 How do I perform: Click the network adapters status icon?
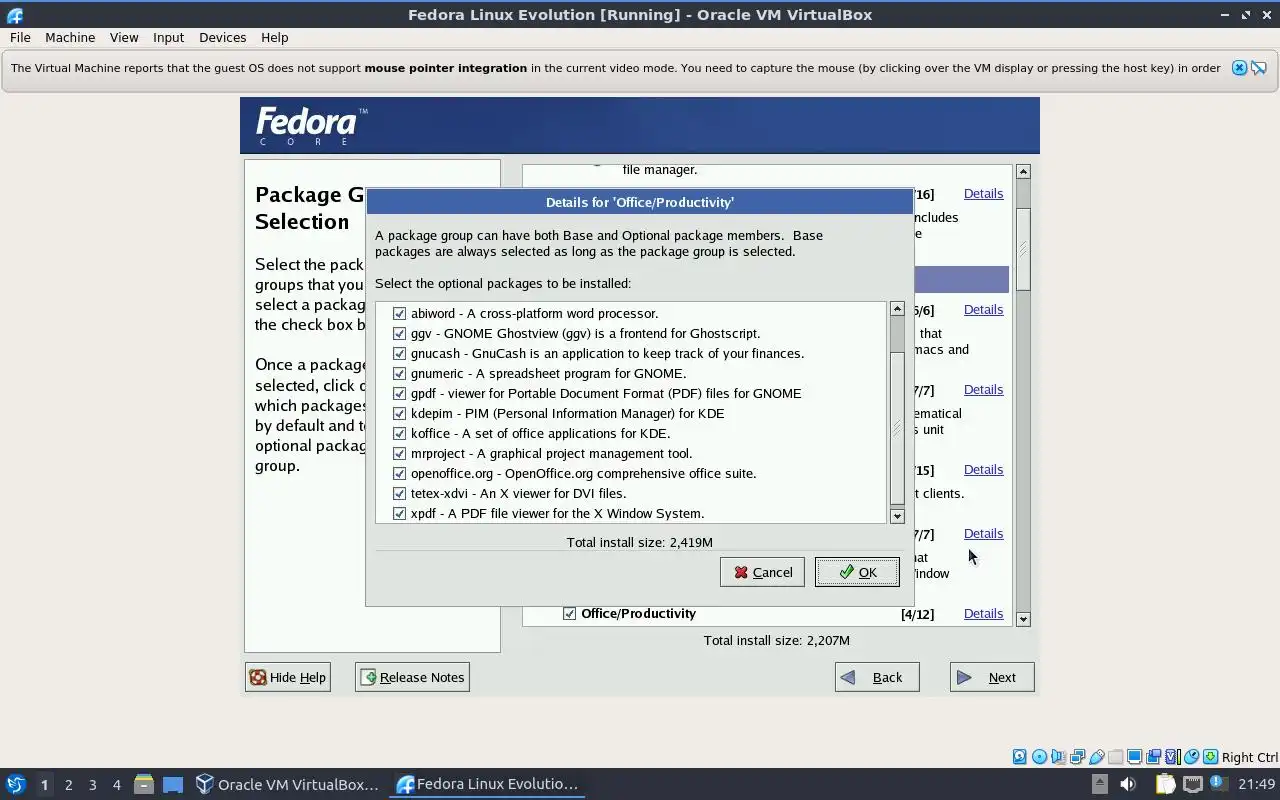(x=1077, y=757)
